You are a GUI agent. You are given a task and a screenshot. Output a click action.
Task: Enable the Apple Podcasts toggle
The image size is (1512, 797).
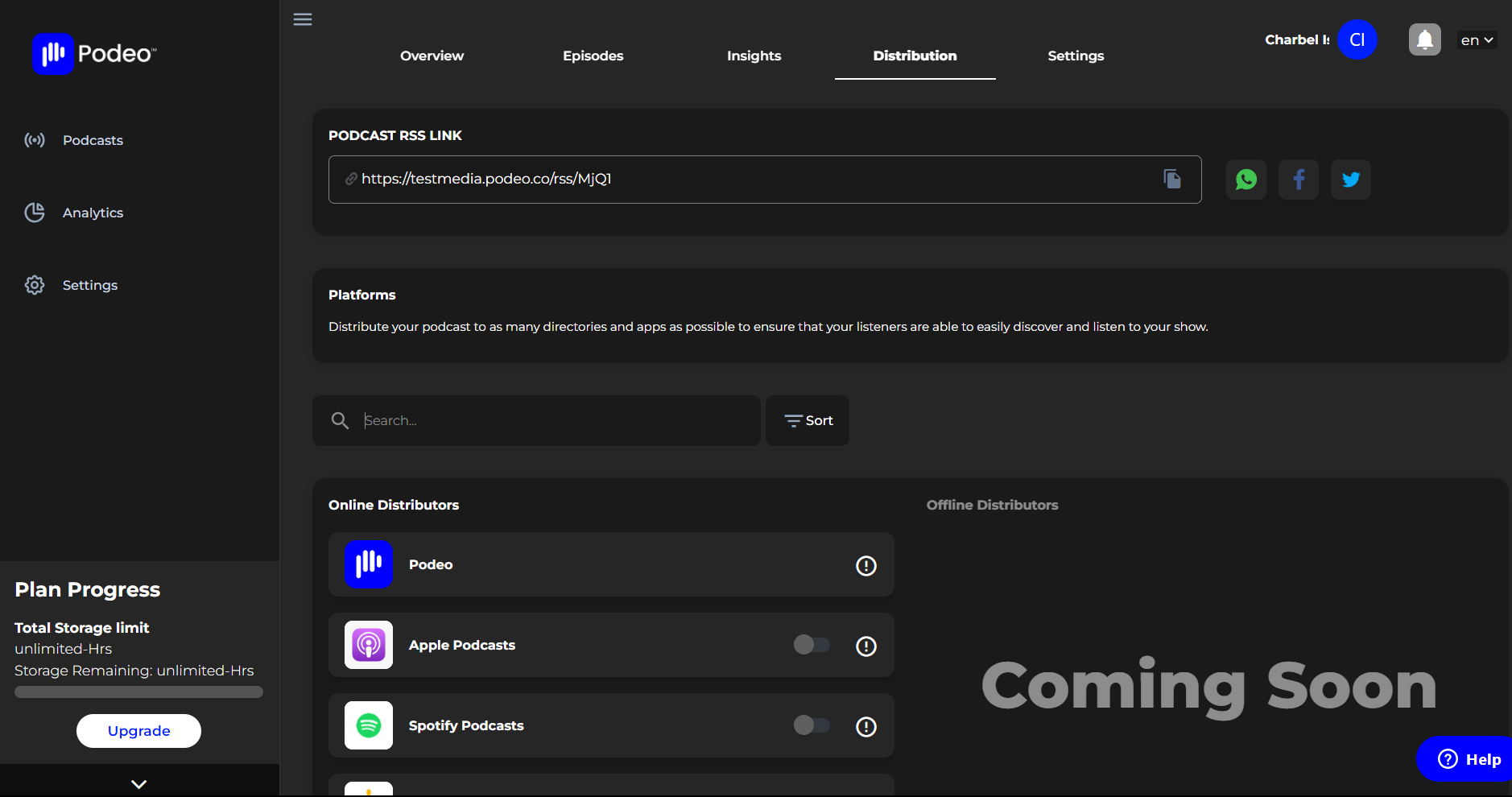coord(812,645)
